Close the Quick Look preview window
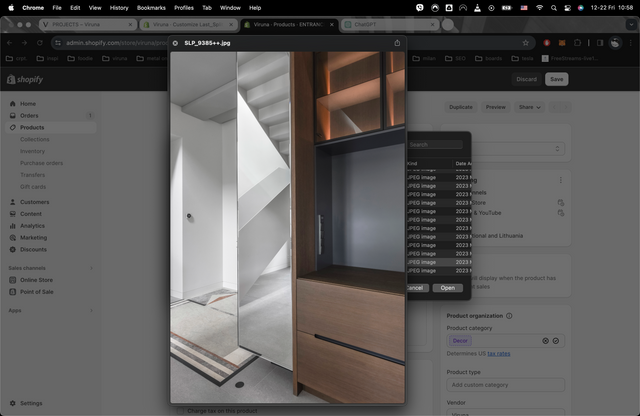Viewport: 640px width, 416px height. click(x=176, y=43)
